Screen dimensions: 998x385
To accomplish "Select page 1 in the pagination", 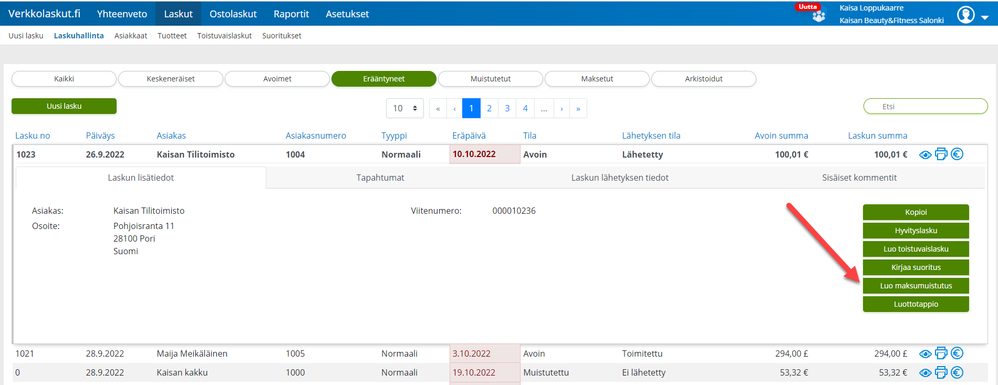I will coord(471,109).
